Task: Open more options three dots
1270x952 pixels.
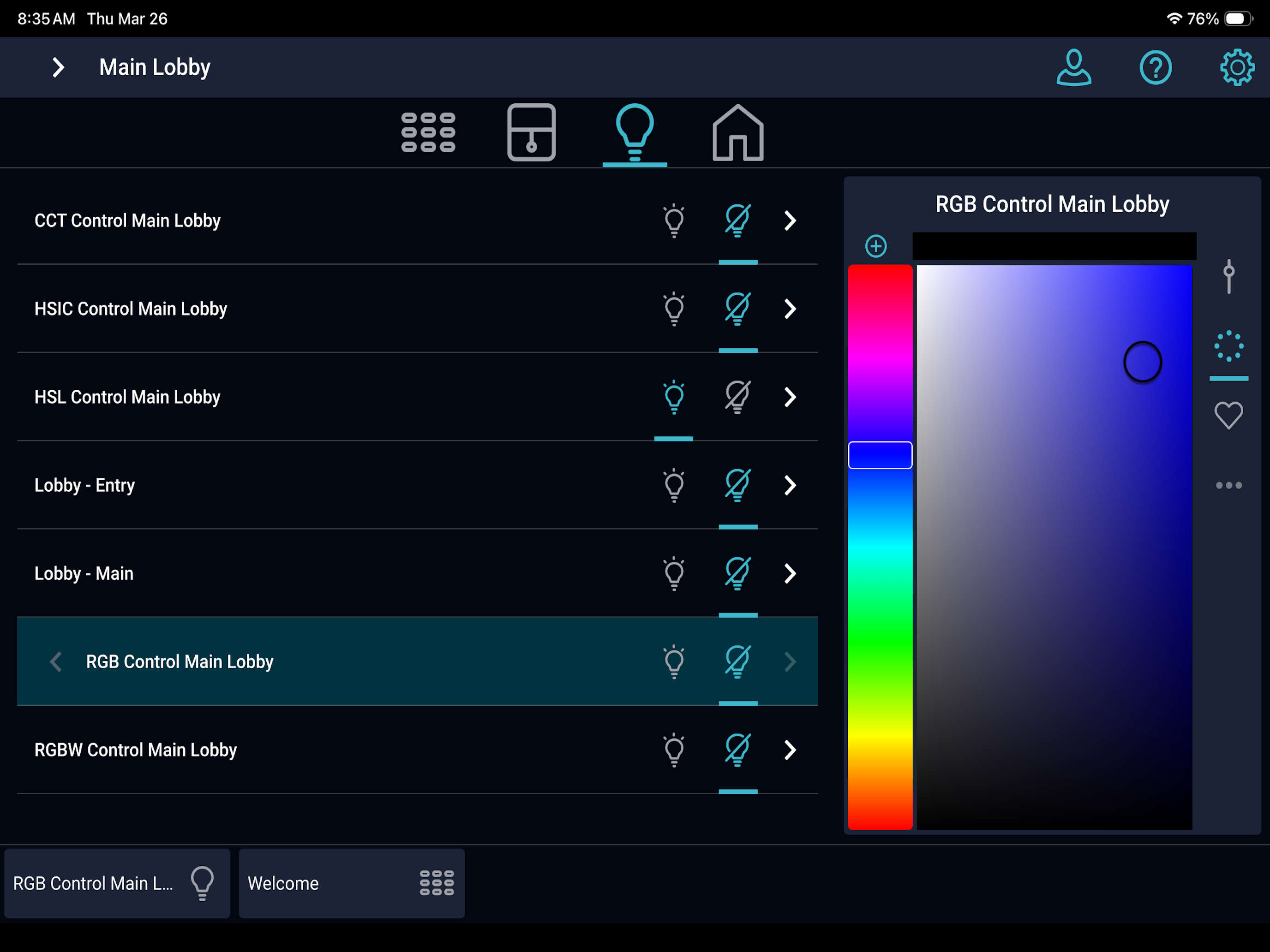Action: pyautogui.click(x=1228, y=486)
